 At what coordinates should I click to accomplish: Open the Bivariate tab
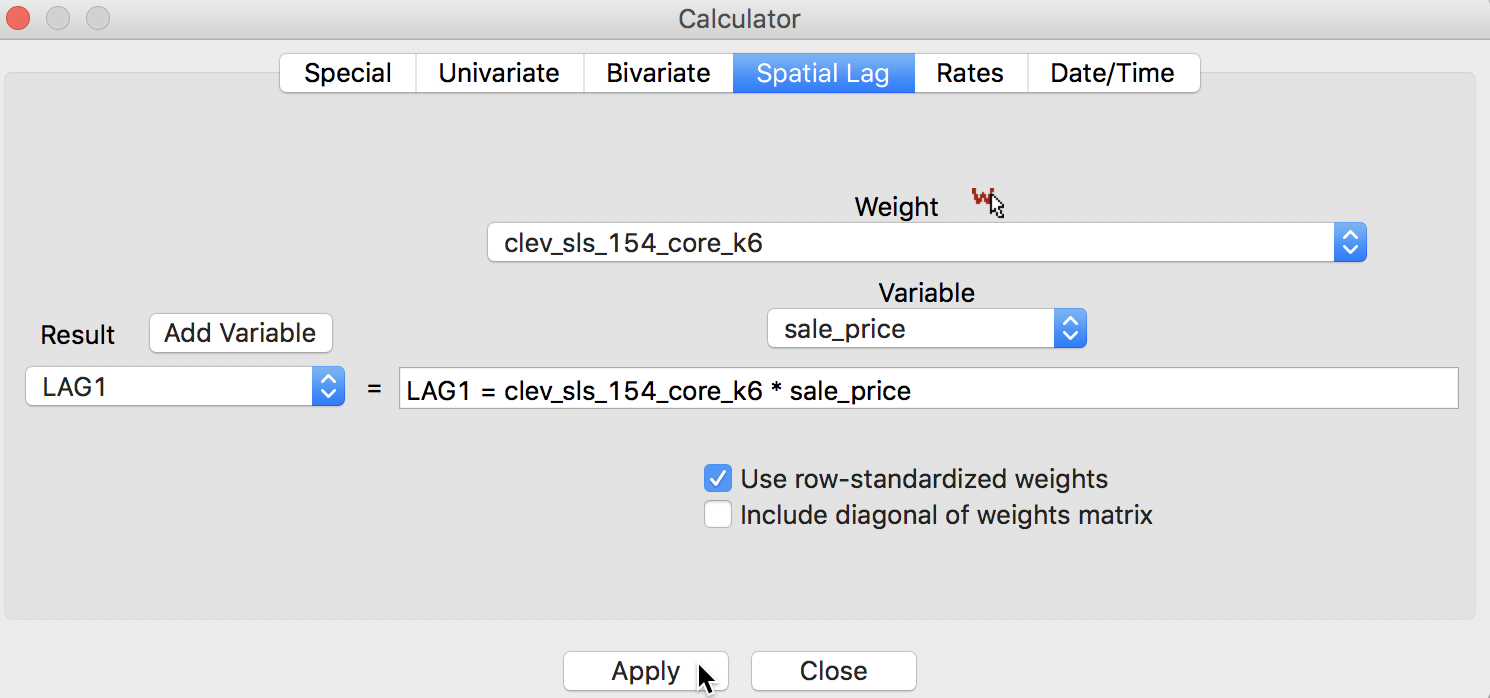658,73
